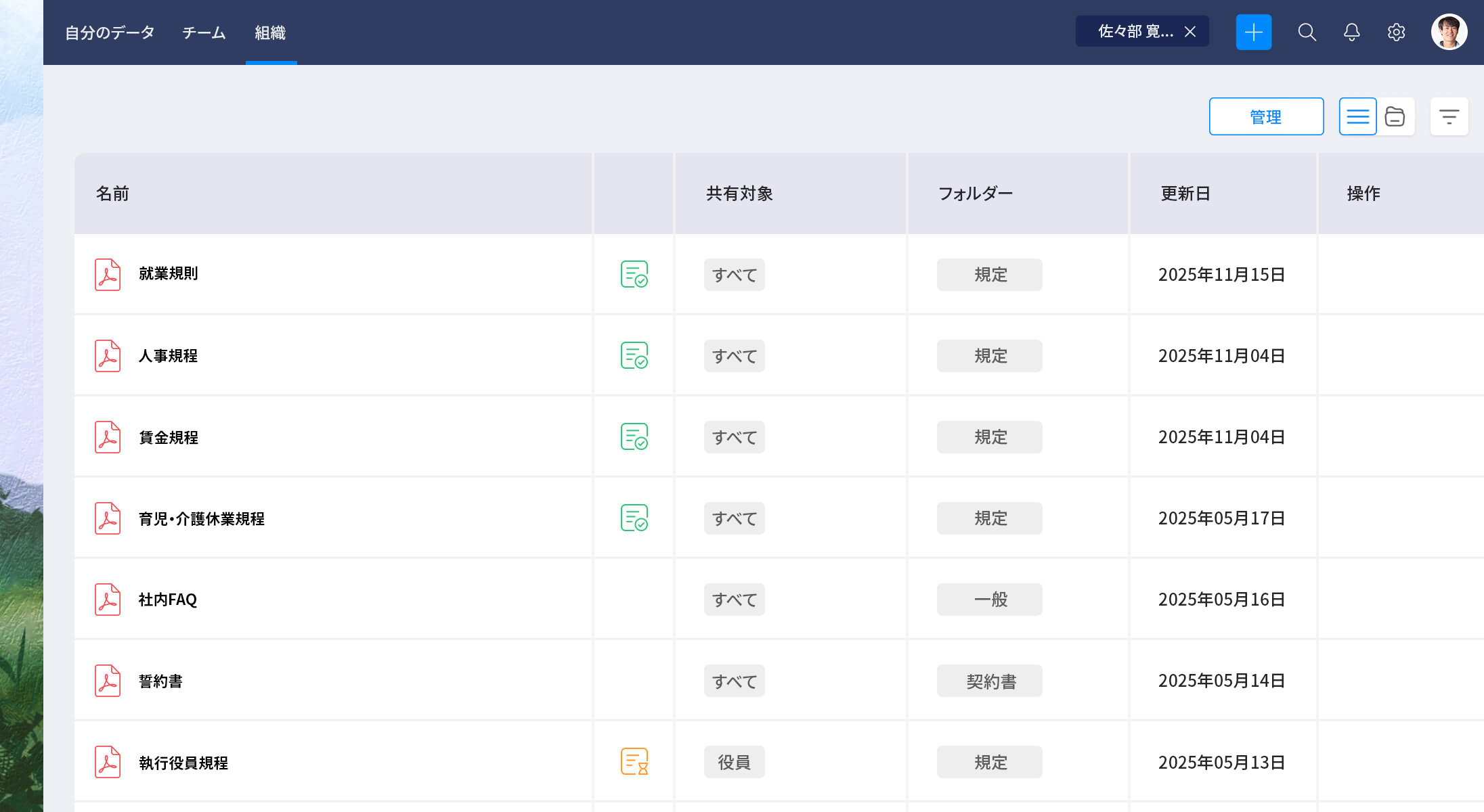This screenshot has height=812, width=1484.
Task: Open search with the magnifier icon
Action: pos(1307,32)
